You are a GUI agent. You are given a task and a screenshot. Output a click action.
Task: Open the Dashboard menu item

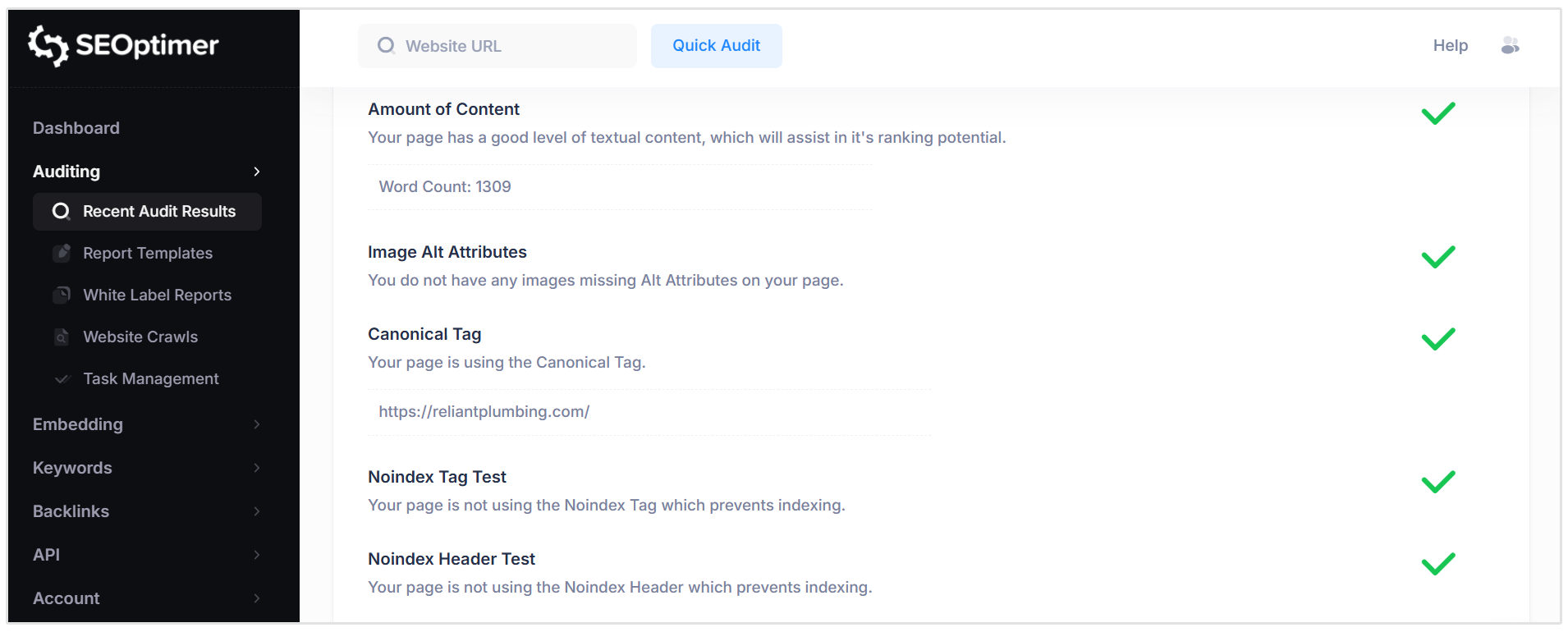coord(76,128)
